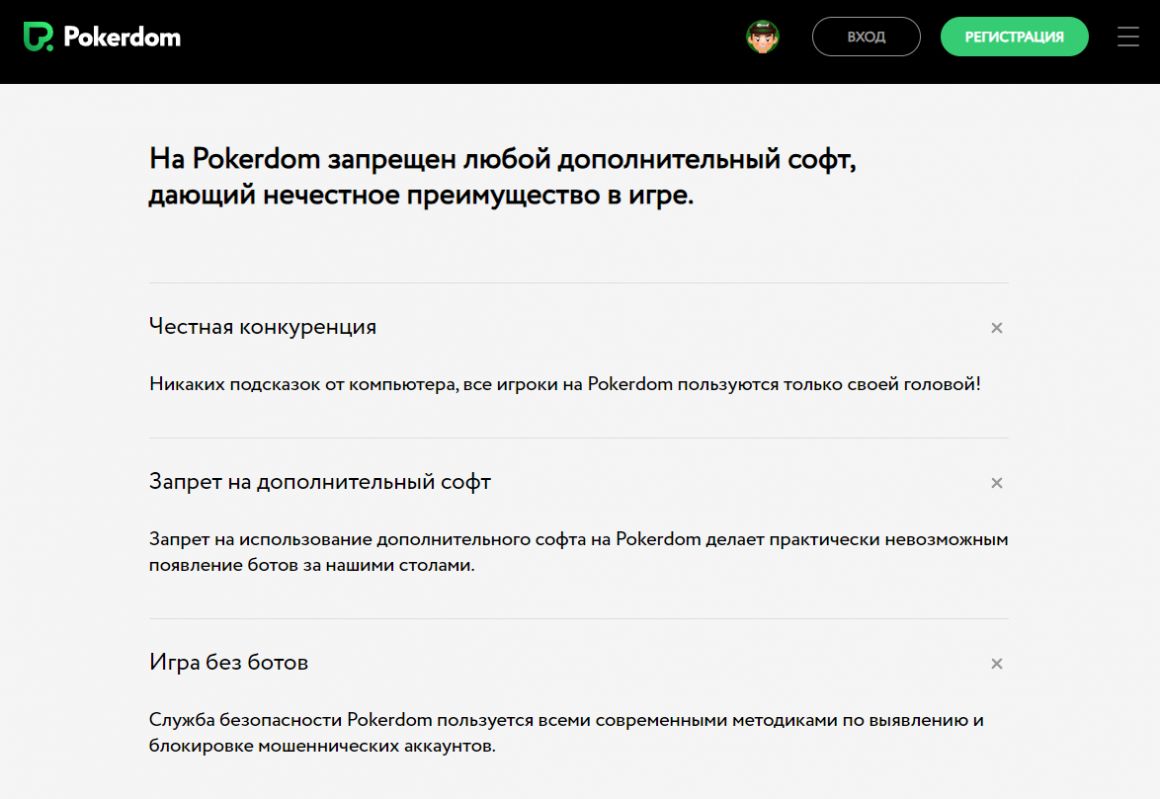Click the paragraph starting with Запрет на использование
This screenshot has height=799, width=1160.
coord(578,552)
